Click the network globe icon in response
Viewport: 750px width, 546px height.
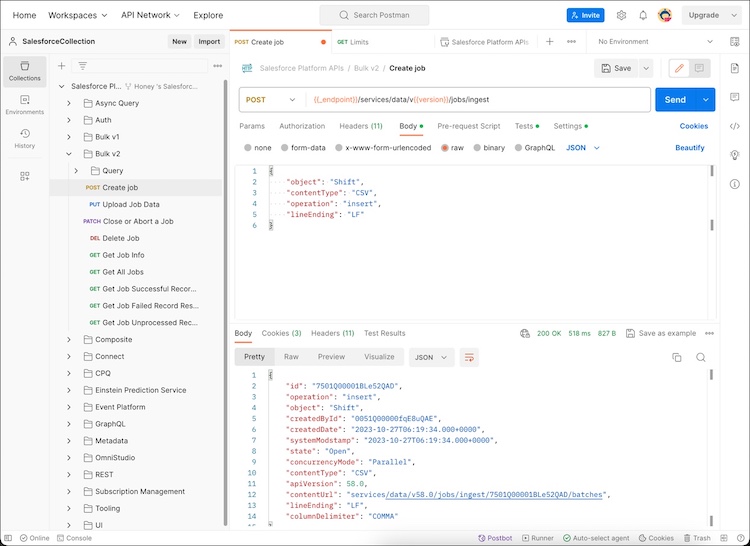pos(525,333)
